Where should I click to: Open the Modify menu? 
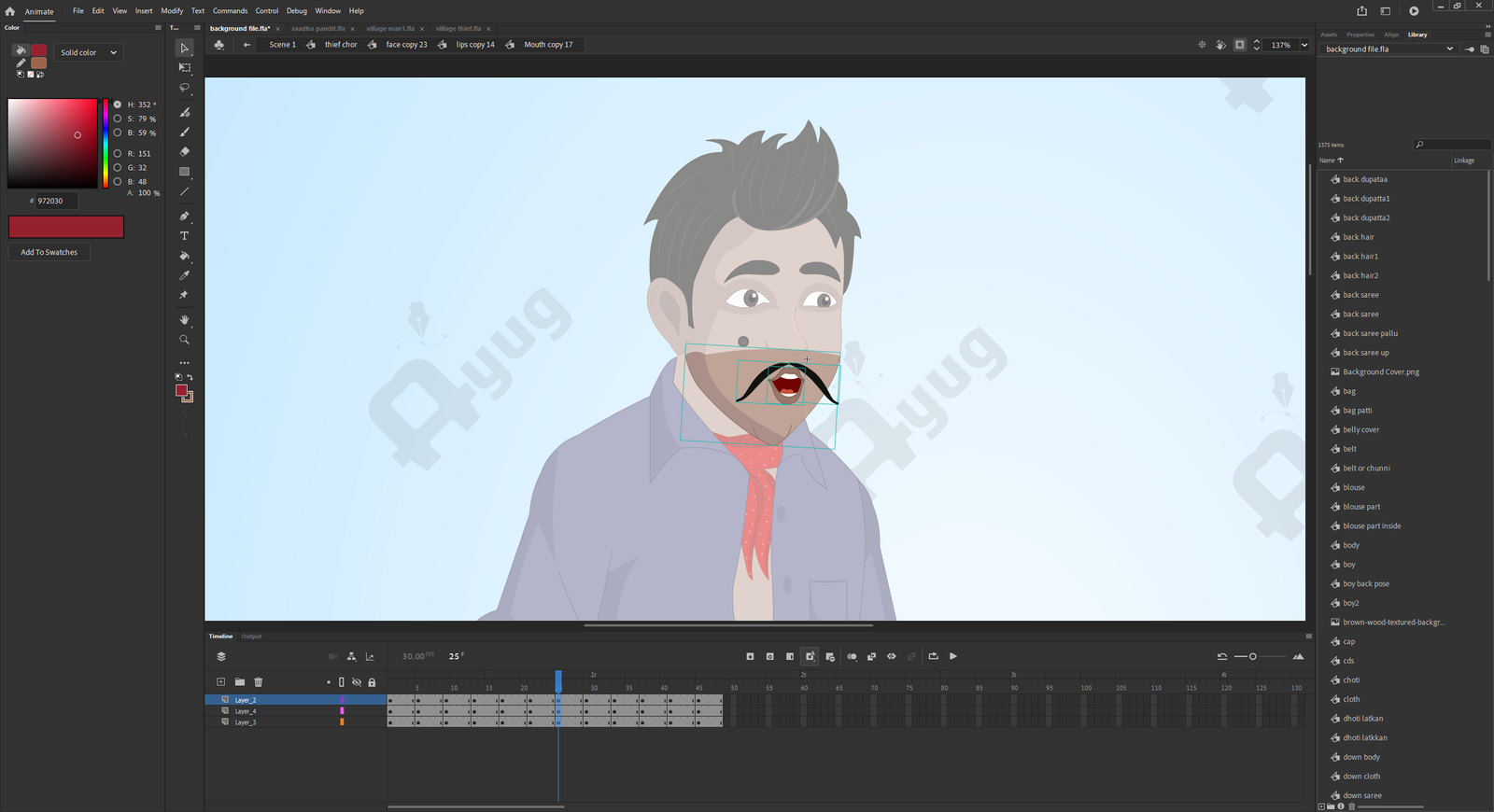click(172, 11)
